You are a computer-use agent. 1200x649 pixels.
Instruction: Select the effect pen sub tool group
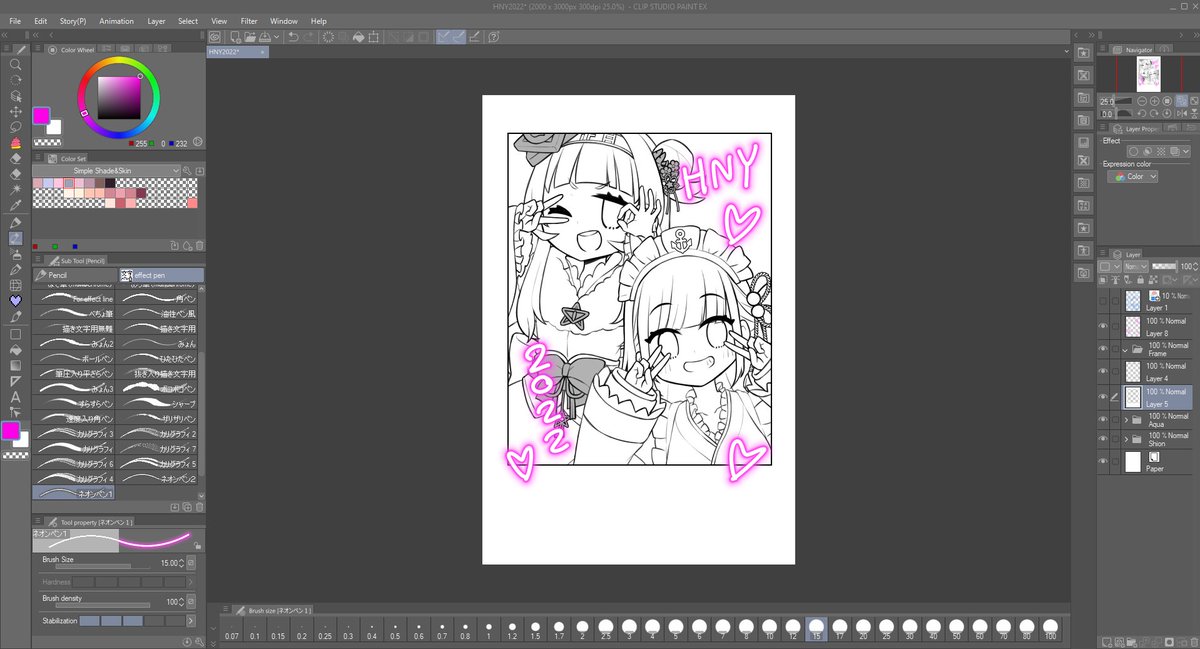tap(161, 274)
